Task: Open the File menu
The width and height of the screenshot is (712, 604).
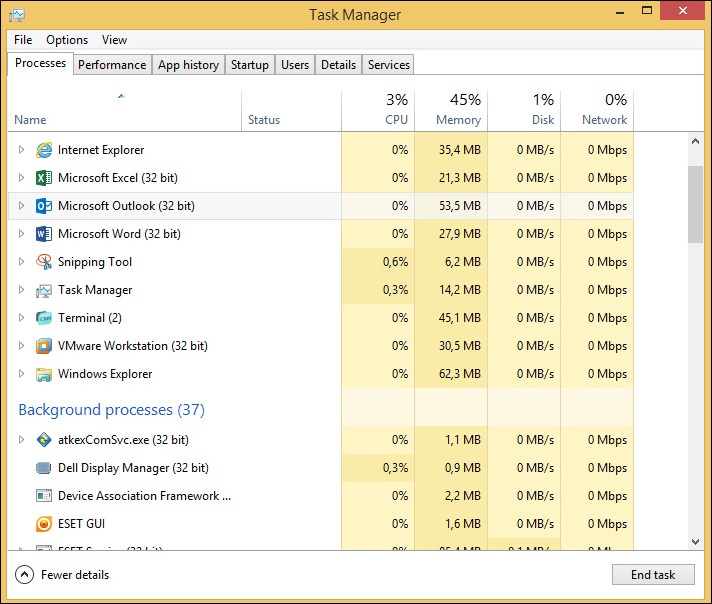Action: tap(23, 40)
